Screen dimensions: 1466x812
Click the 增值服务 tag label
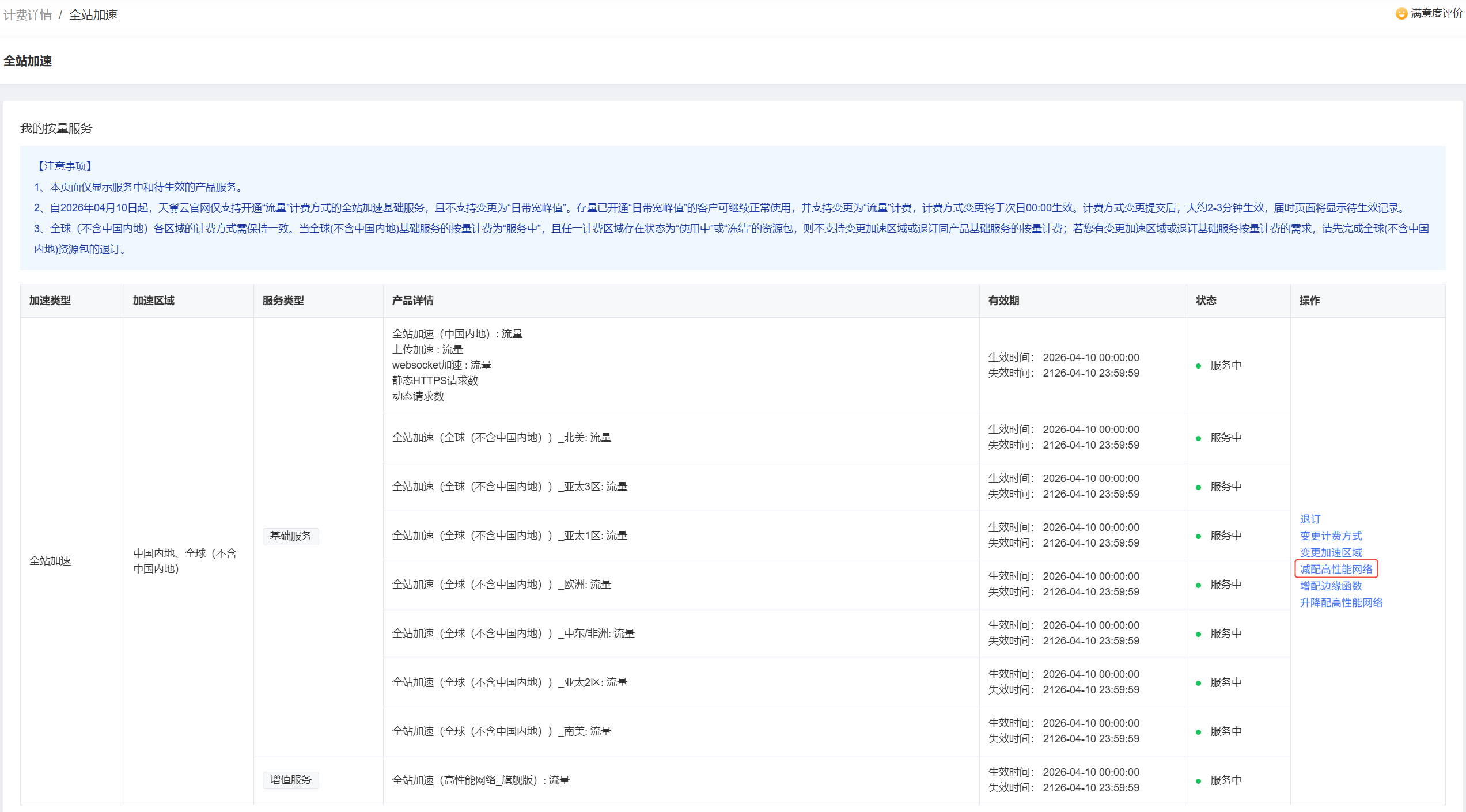[290, 780]
